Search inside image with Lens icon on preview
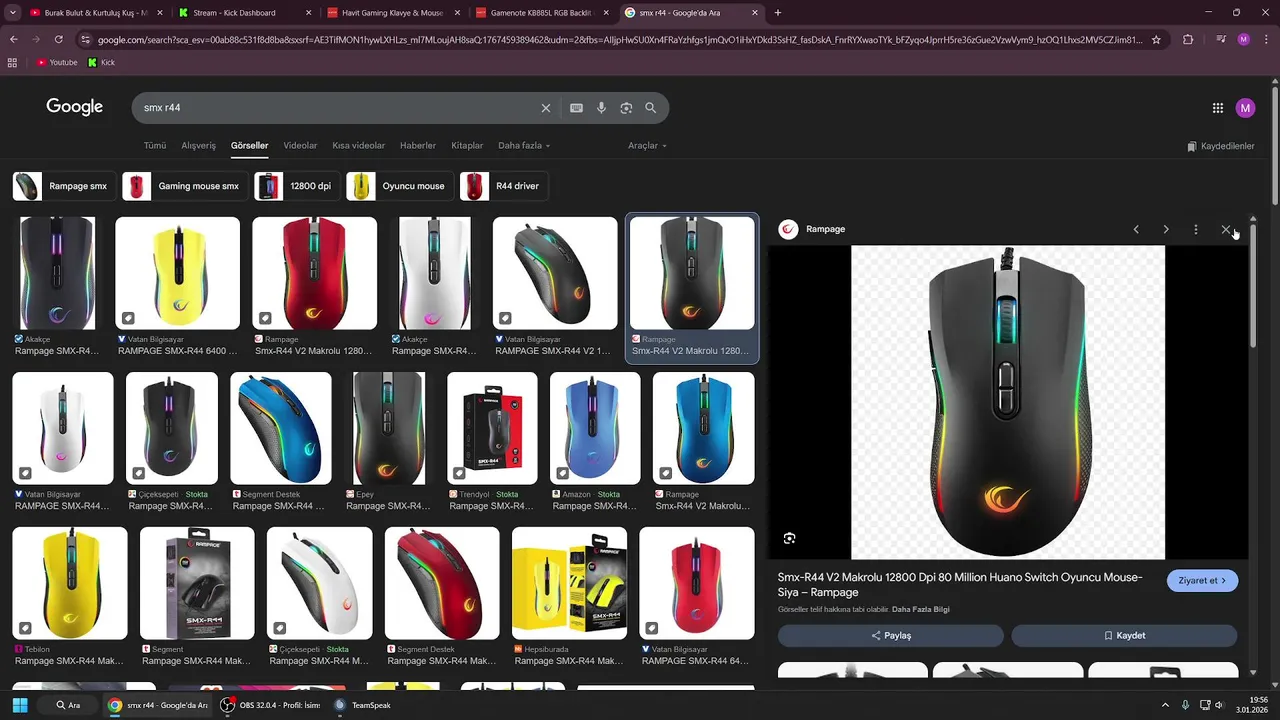 click(x=789, y=538)
